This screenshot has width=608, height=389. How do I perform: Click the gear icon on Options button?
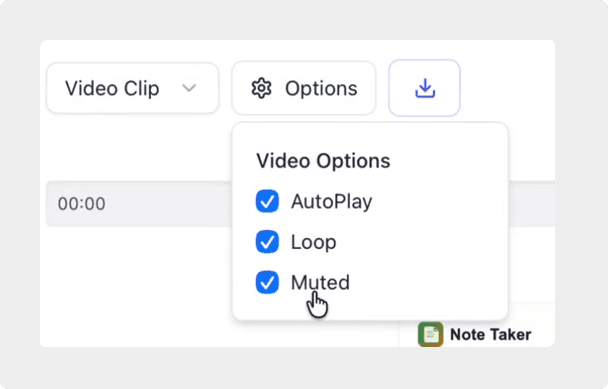pos(261,88)
